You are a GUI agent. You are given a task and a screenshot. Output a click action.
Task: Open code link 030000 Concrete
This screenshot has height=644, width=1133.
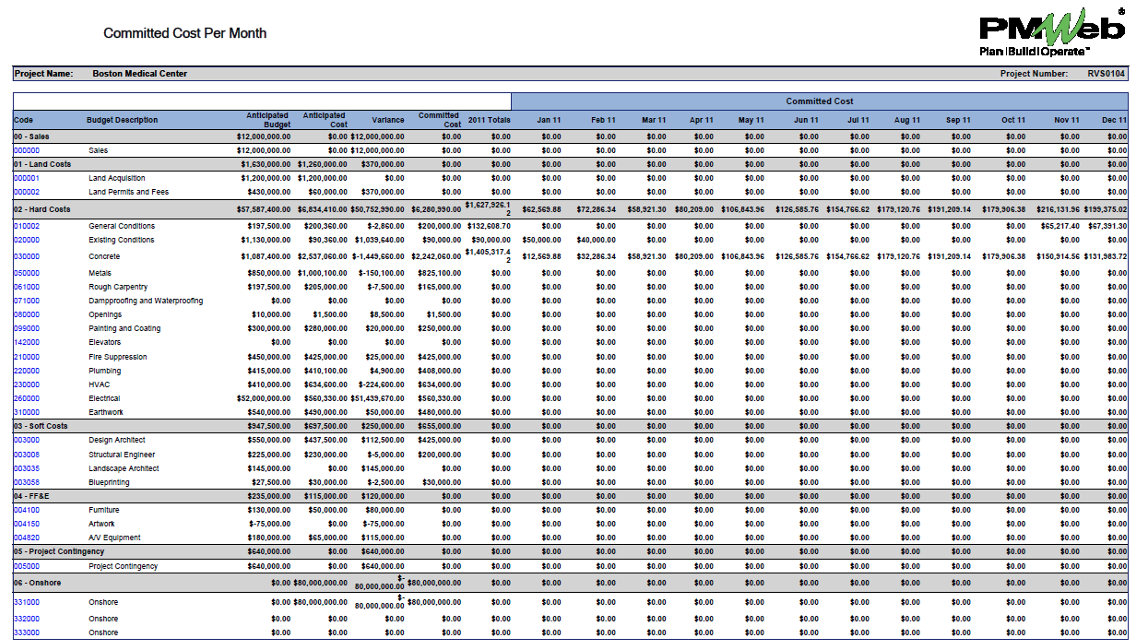click(x=27, y=257)
